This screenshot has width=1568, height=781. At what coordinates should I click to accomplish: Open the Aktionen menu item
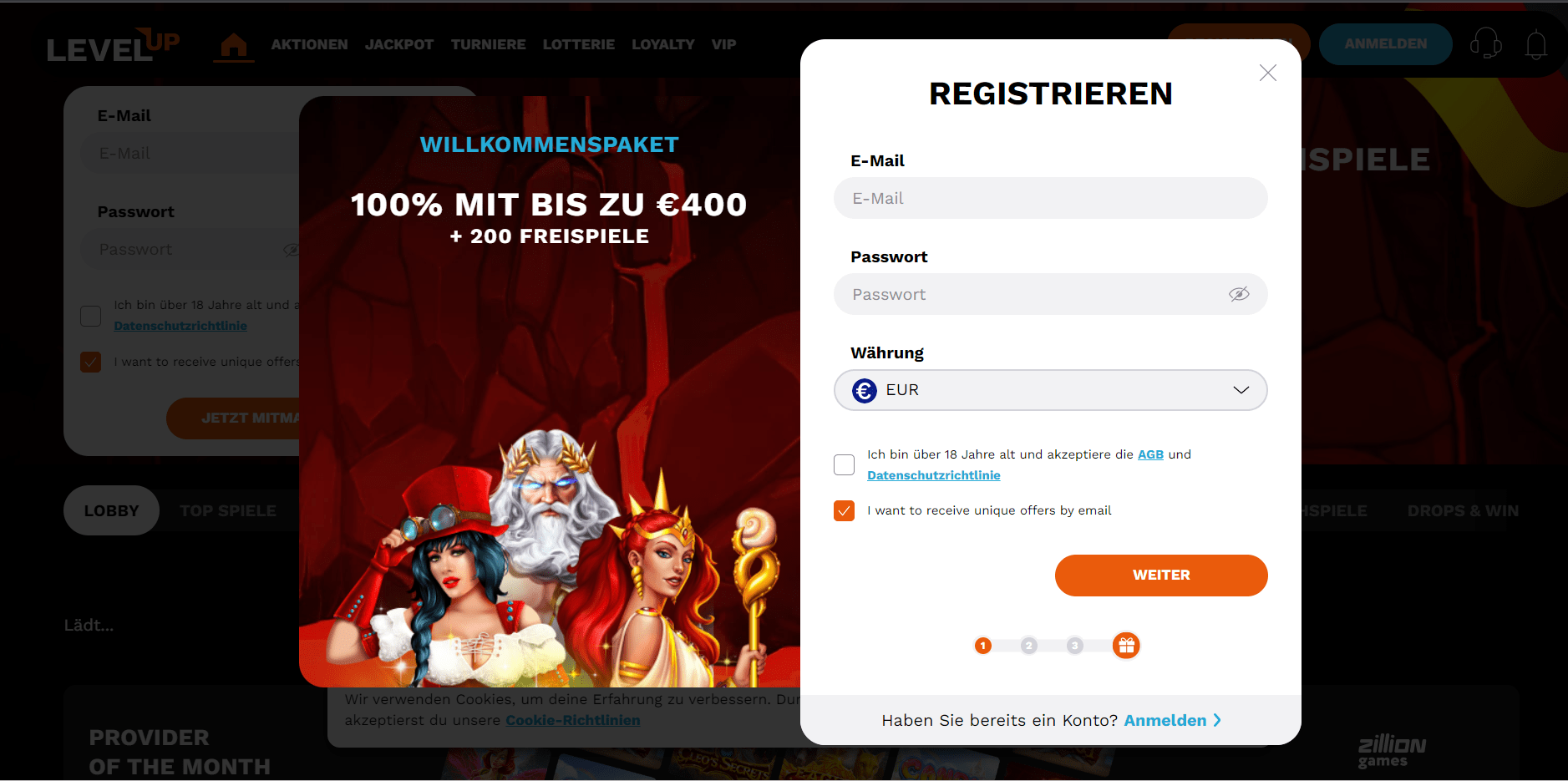(309, 44)
